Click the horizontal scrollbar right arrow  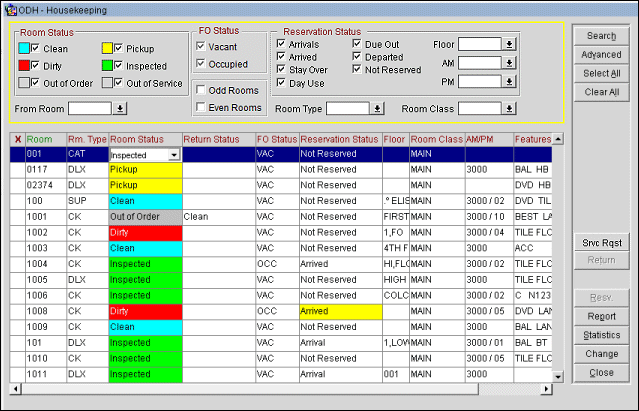pyautogui.click(x=546, y=388)
